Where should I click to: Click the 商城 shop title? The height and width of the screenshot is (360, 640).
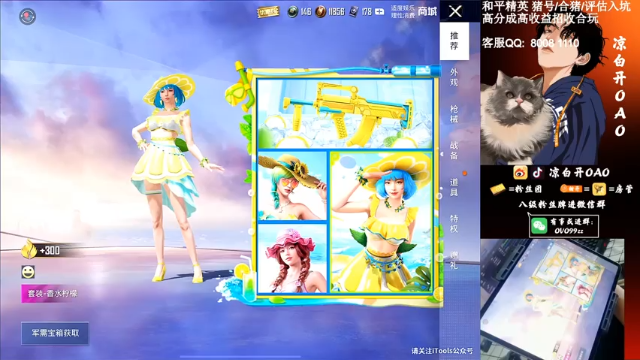point(427,11)
